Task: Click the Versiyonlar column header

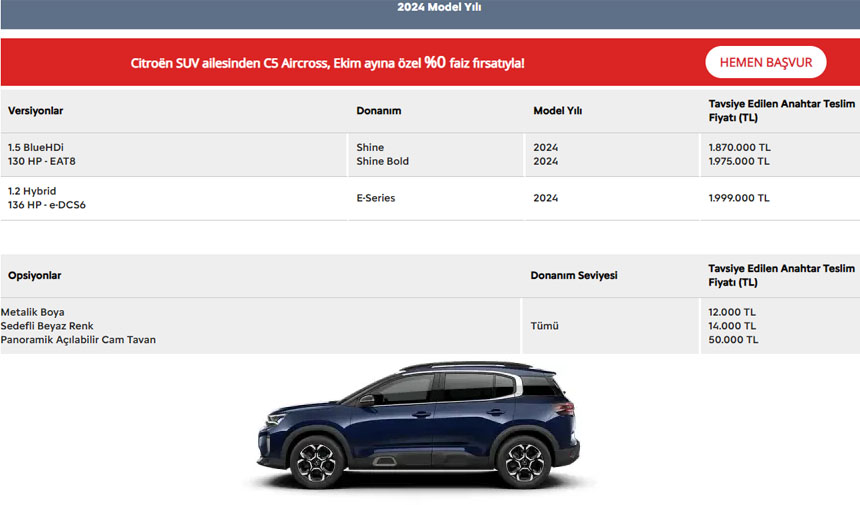Action: [35, 111]
